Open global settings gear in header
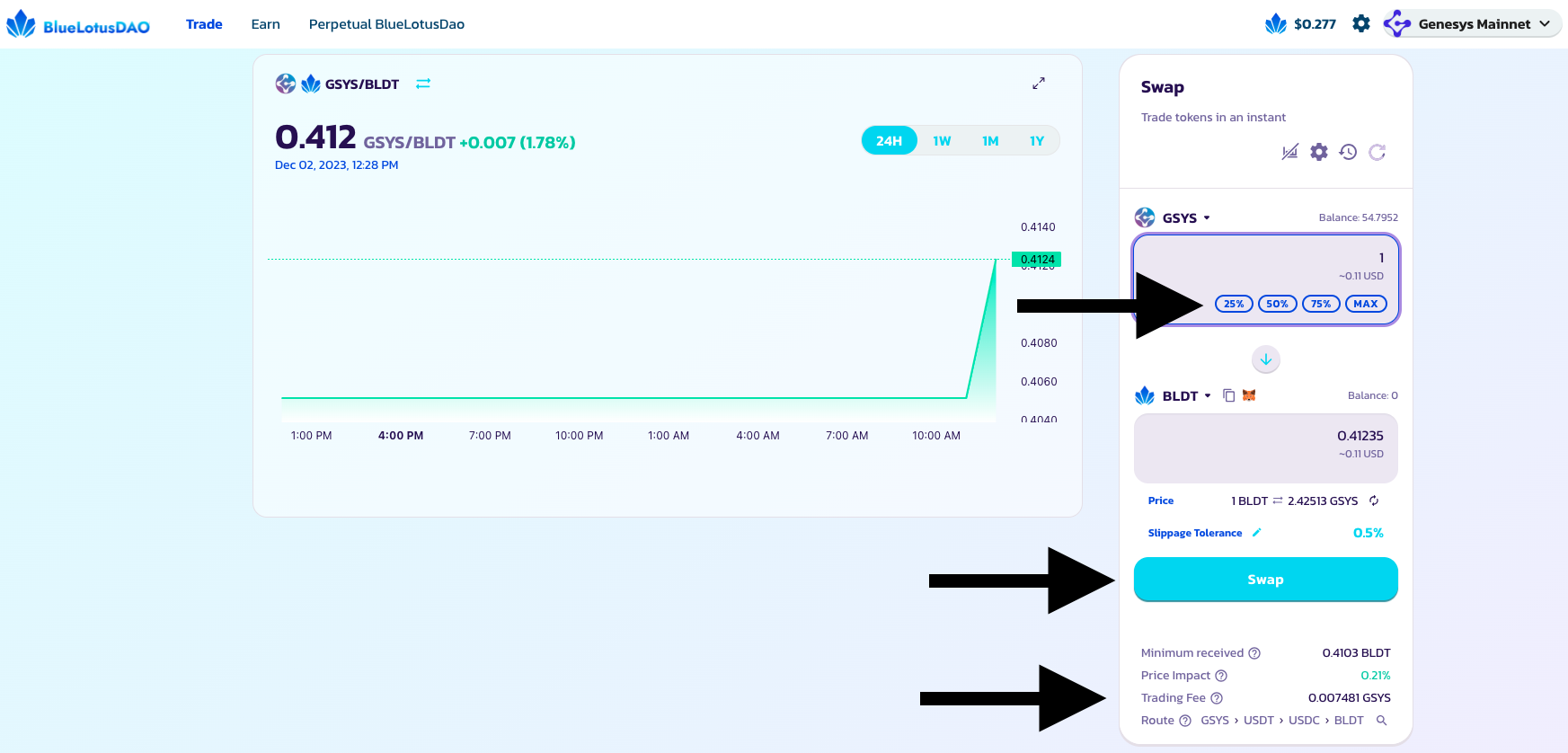 click(x=1361, y=24)
